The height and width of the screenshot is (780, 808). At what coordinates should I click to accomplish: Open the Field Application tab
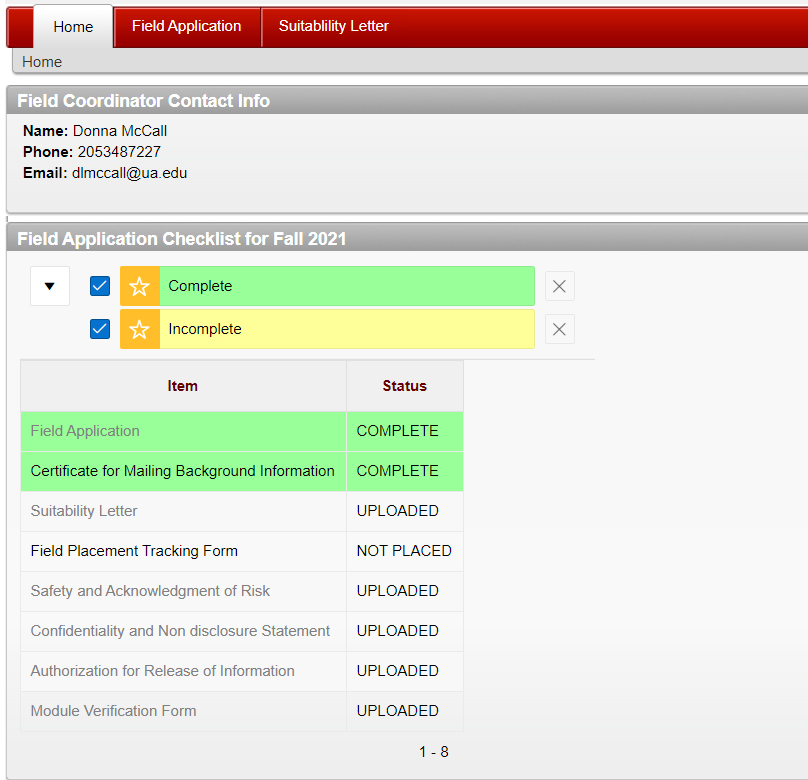coord(186,26)
